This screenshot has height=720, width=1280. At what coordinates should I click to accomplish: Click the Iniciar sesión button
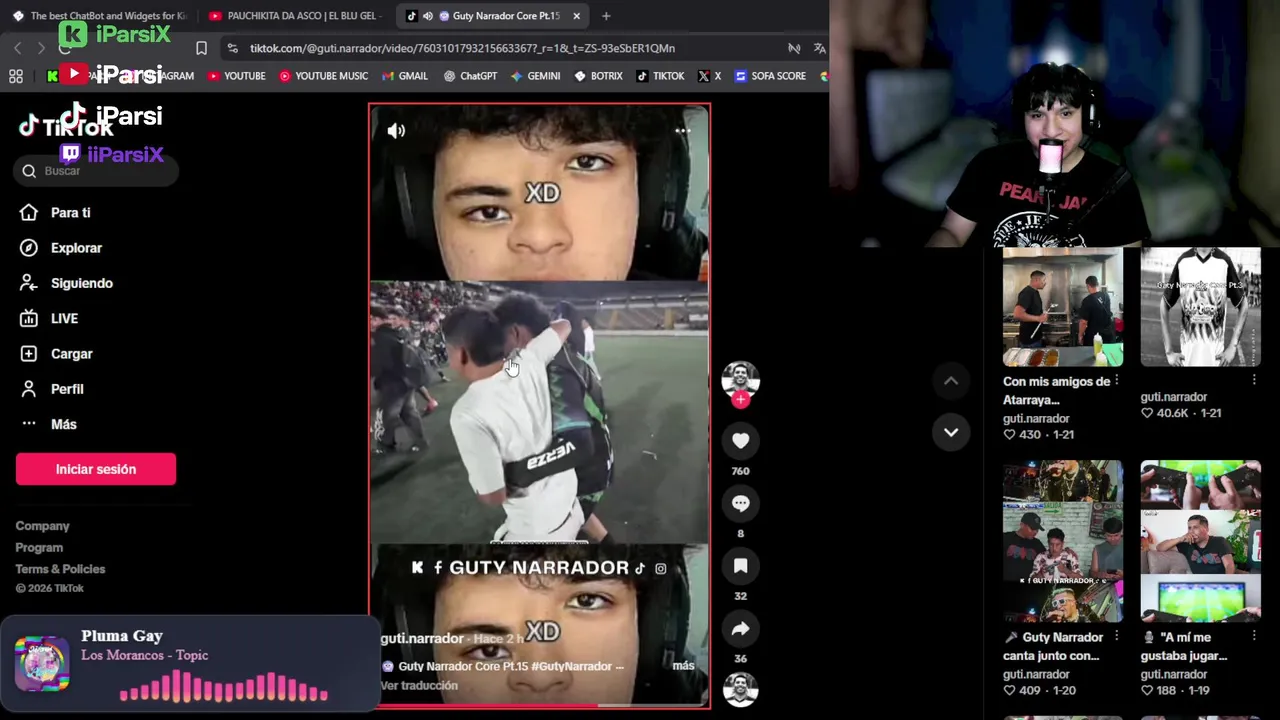pyautogui.click(x=96, y=469)
